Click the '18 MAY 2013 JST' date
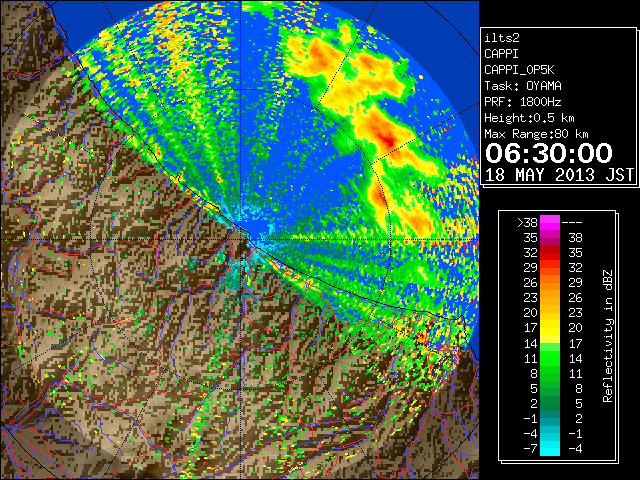The image size is (640, 480). click(x=559, y=175)
